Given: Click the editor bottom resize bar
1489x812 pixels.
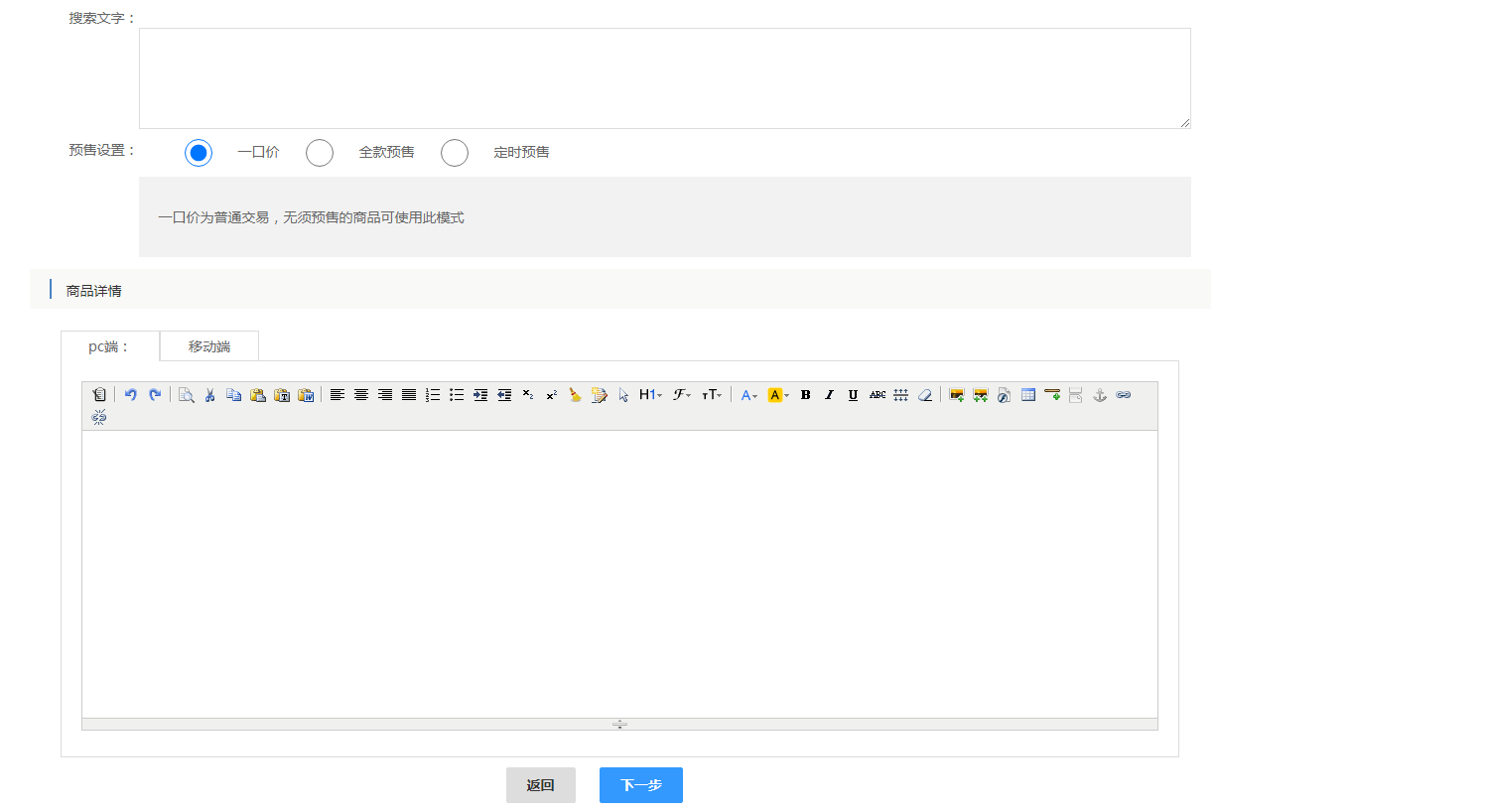Looking at the screenshot, I should [x=619, y=725].
